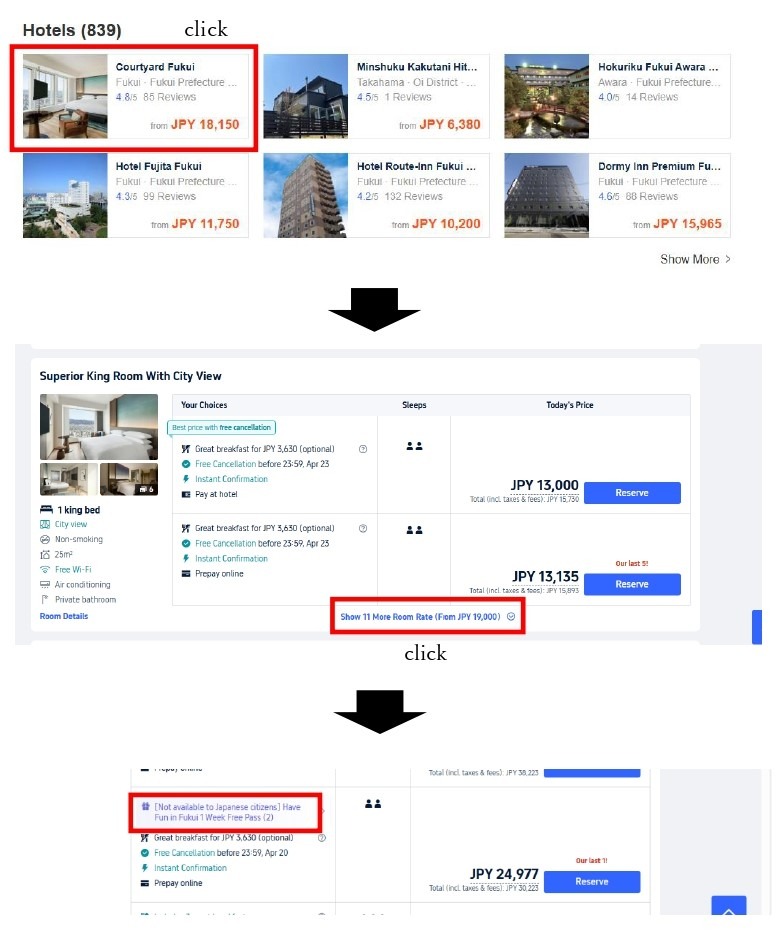
Task: Click the Hotel Fujita Fukui photo
Action: (65, 196)
